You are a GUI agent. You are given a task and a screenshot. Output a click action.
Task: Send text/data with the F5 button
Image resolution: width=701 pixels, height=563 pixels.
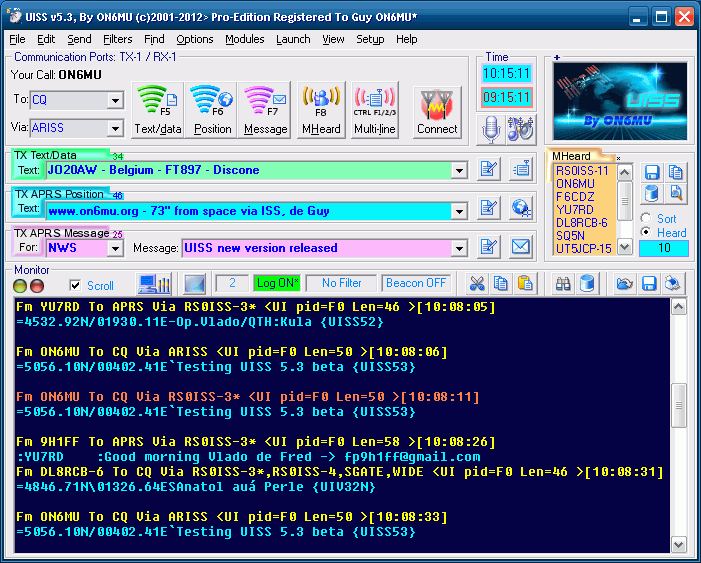tap(158, 110)
